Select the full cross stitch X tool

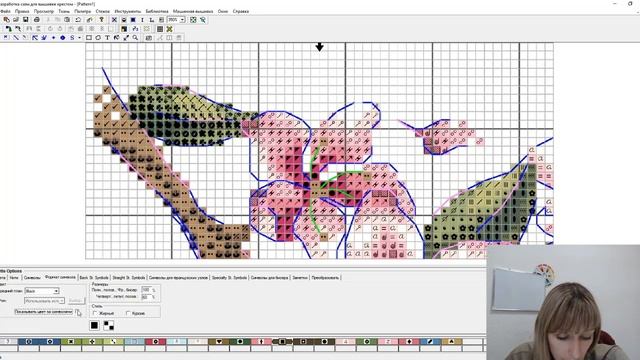coord(114,20)
